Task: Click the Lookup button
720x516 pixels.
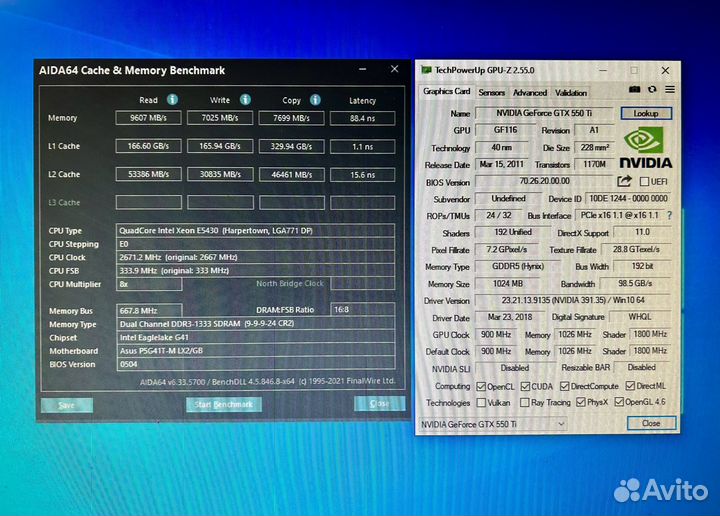Action: (646, 113)
